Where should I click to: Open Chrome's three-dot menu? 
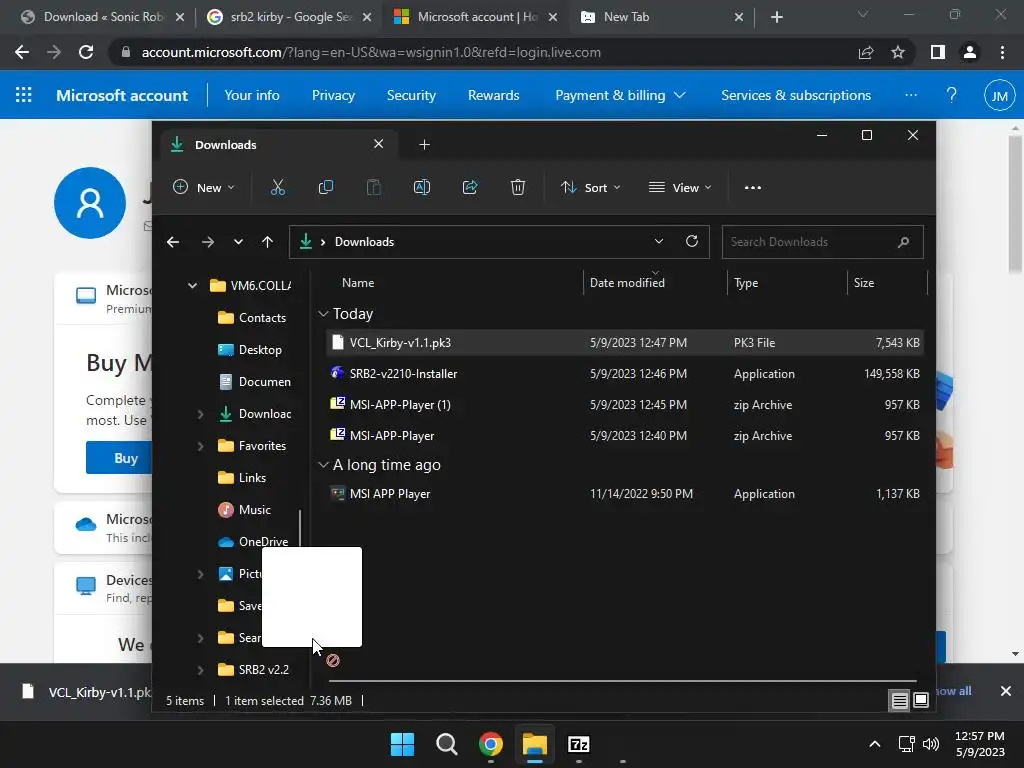1002,52
